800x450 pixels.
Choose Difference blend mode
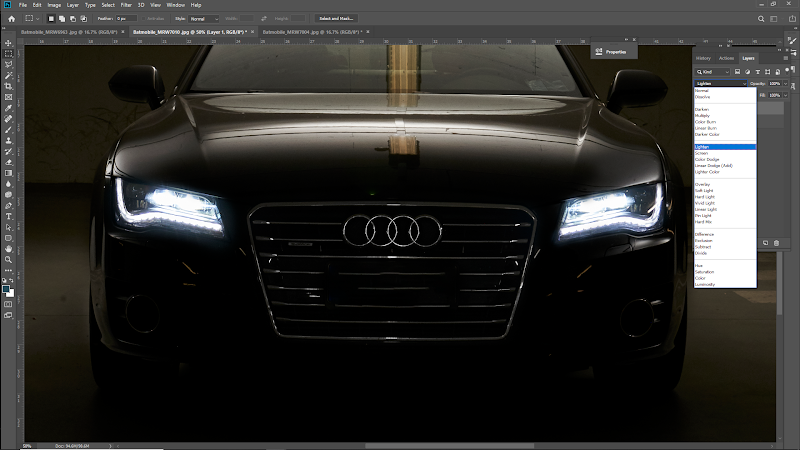click(704, 234)
